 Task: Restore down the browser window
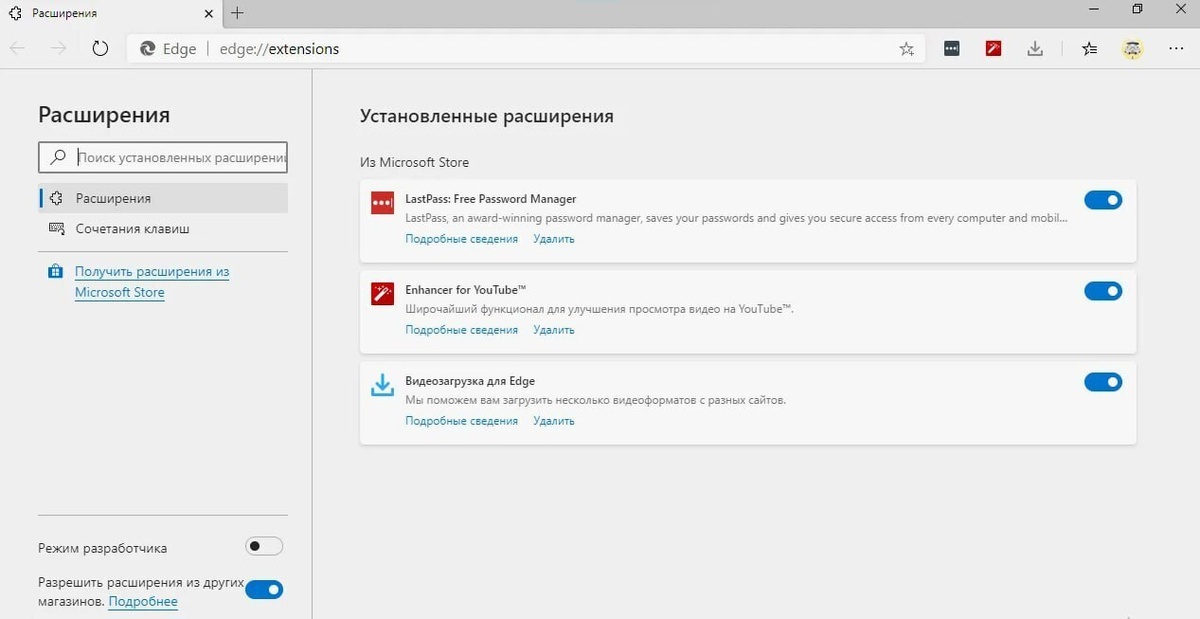pos(1137,9)
